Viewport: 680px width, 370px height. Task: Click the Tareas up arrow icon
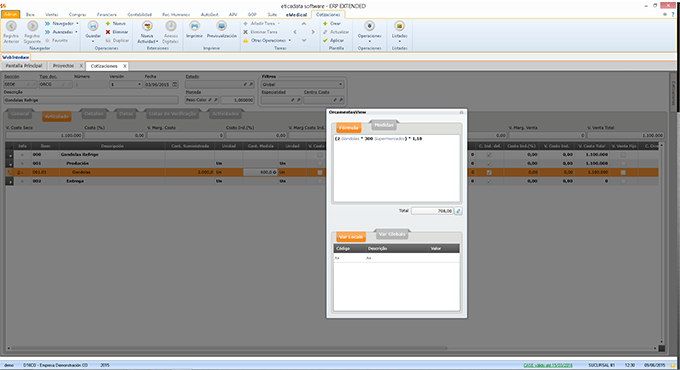pos(304,23)
